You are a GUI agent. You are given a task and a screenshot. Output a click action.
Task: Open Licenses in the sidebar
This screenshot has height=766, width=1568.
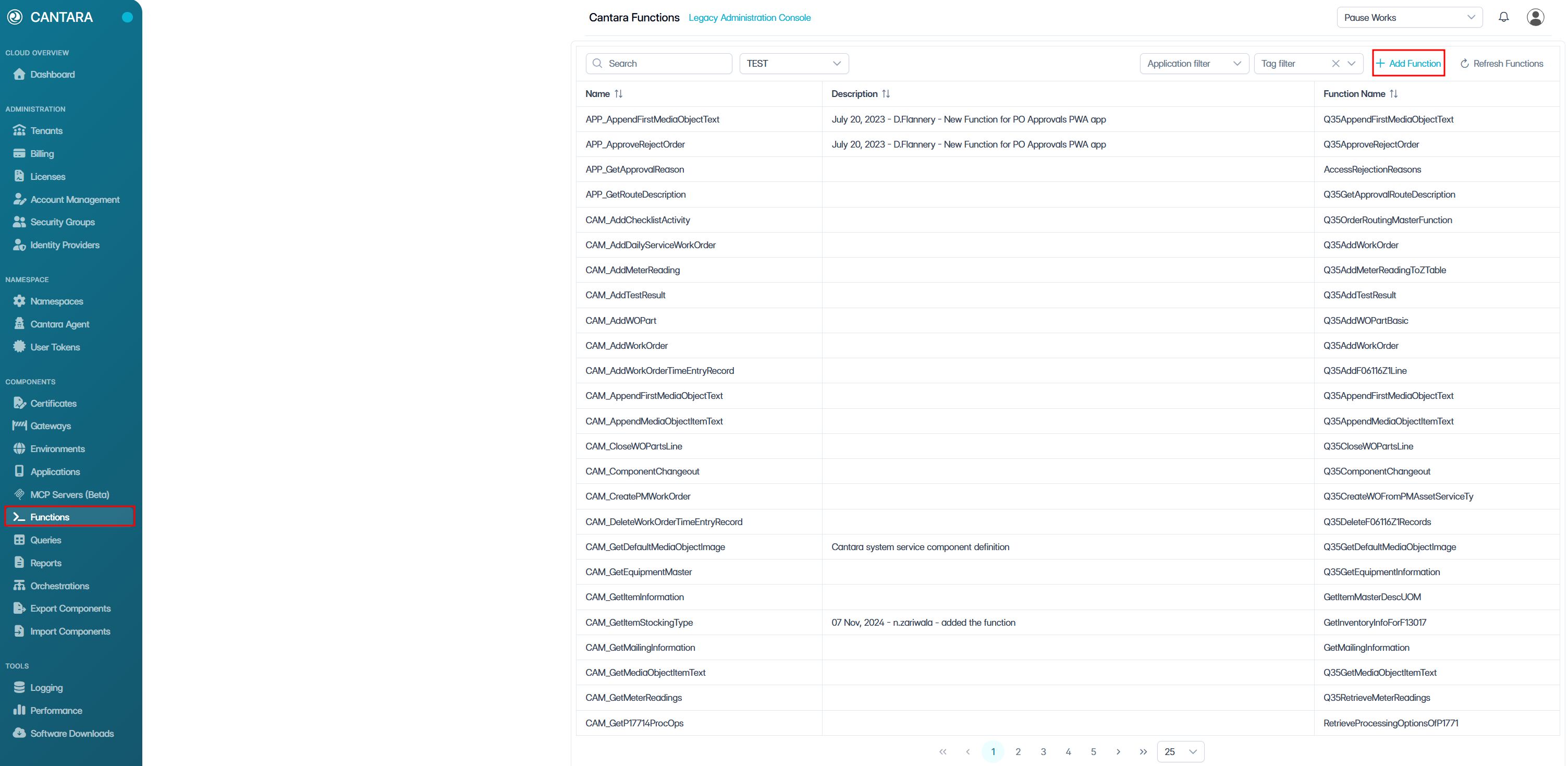pos(47,177)
